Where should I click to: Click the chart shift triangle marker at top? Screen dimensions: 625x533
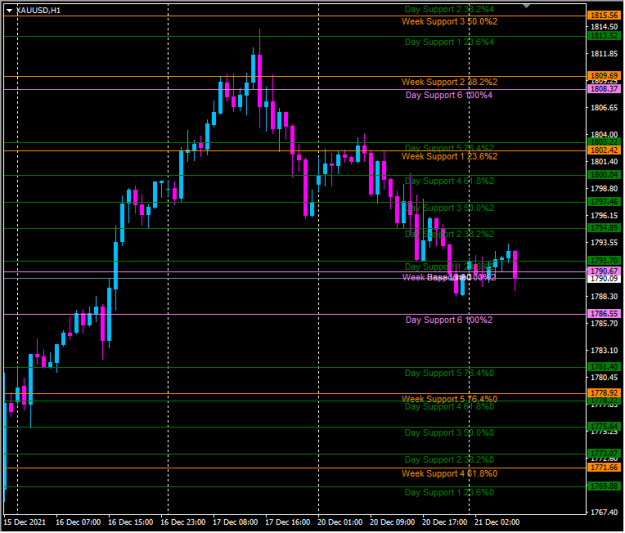coord(527,6)
